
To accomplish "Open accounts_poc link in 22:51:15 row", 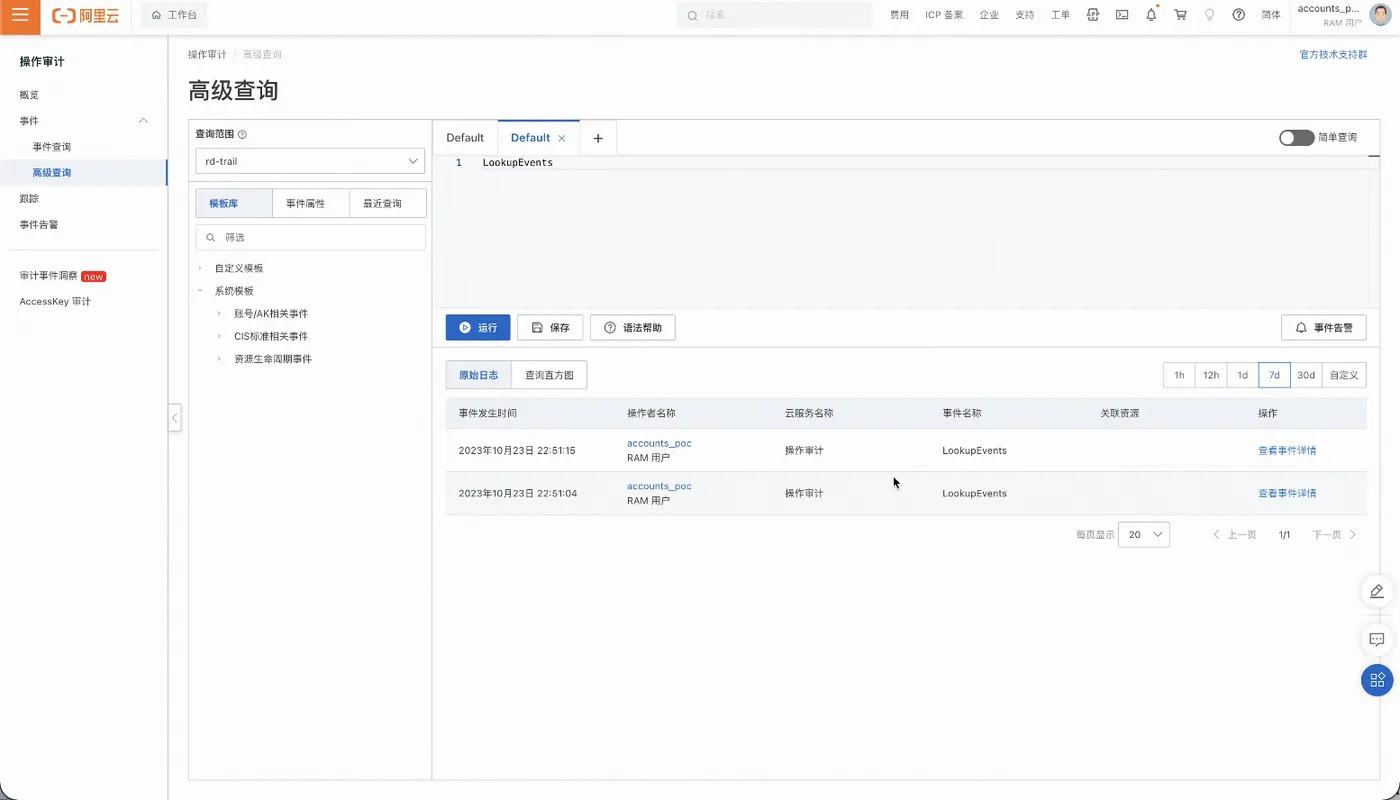I will coord(659,443).
